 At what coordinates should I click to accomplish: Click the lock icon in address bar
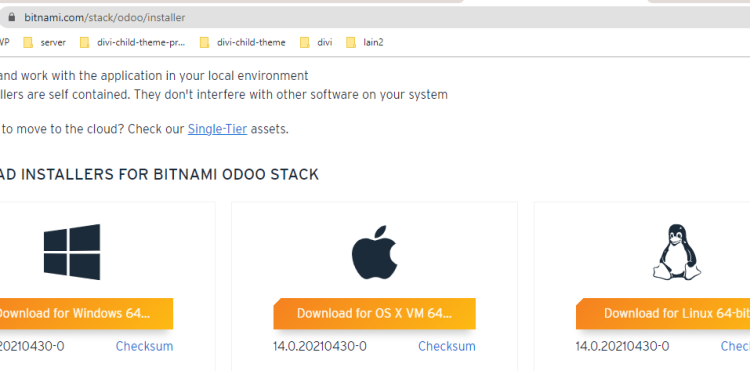(12, 18)
